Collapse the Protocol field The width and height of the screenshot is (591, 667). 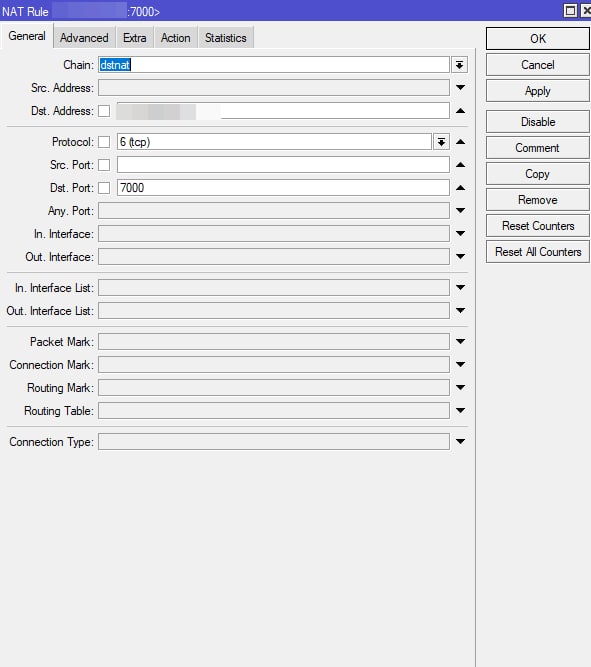tap(460, 142)
